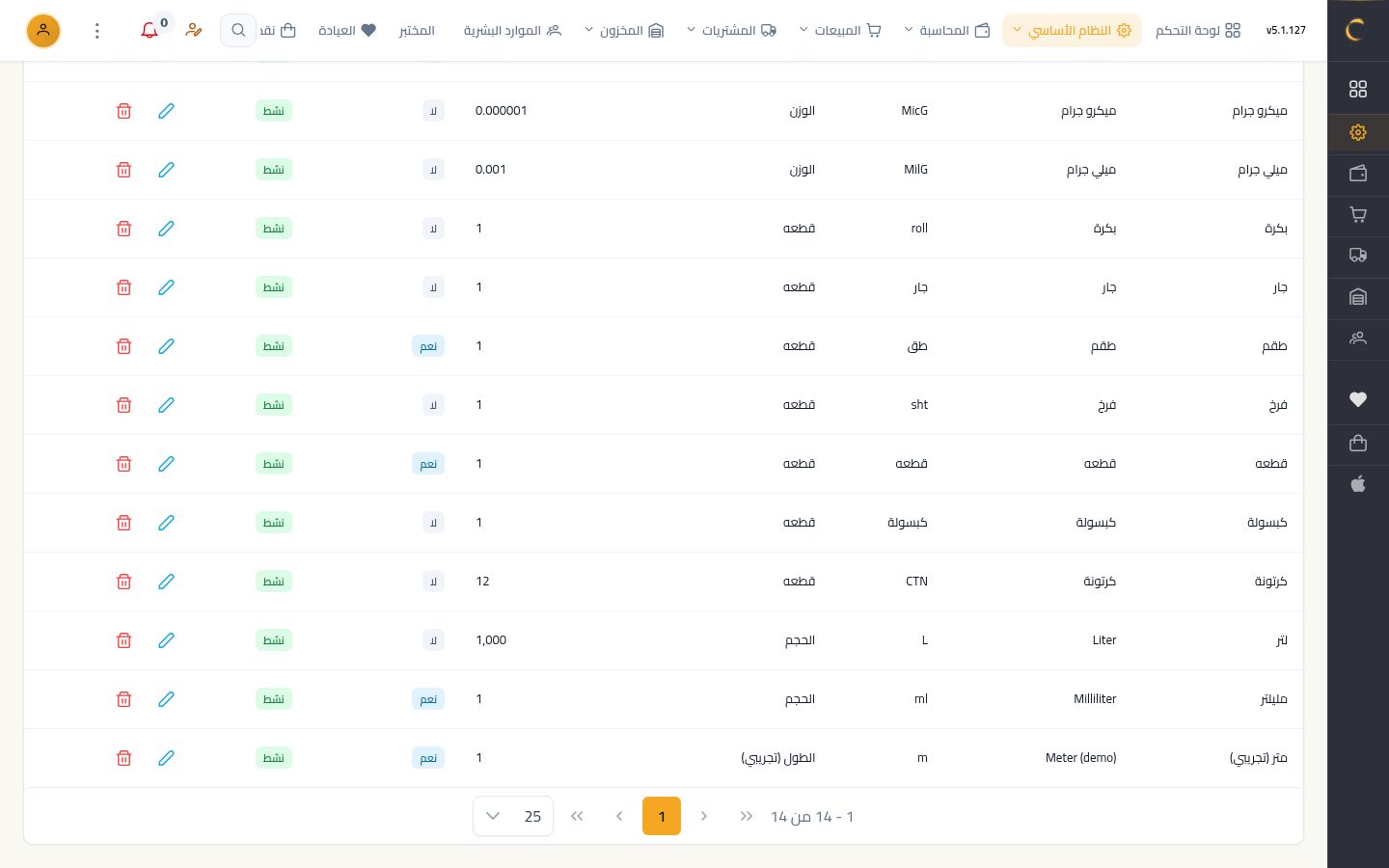Edit the كرتونة unit row
1389x868 pixels.
(x=166, y=582)
